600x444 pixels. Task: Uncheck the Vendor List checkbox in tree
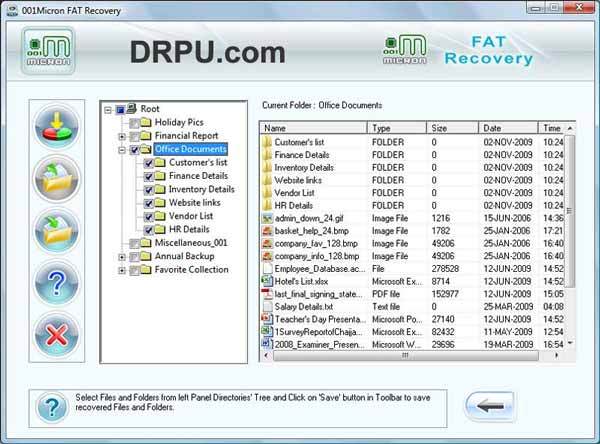point(148,217)
